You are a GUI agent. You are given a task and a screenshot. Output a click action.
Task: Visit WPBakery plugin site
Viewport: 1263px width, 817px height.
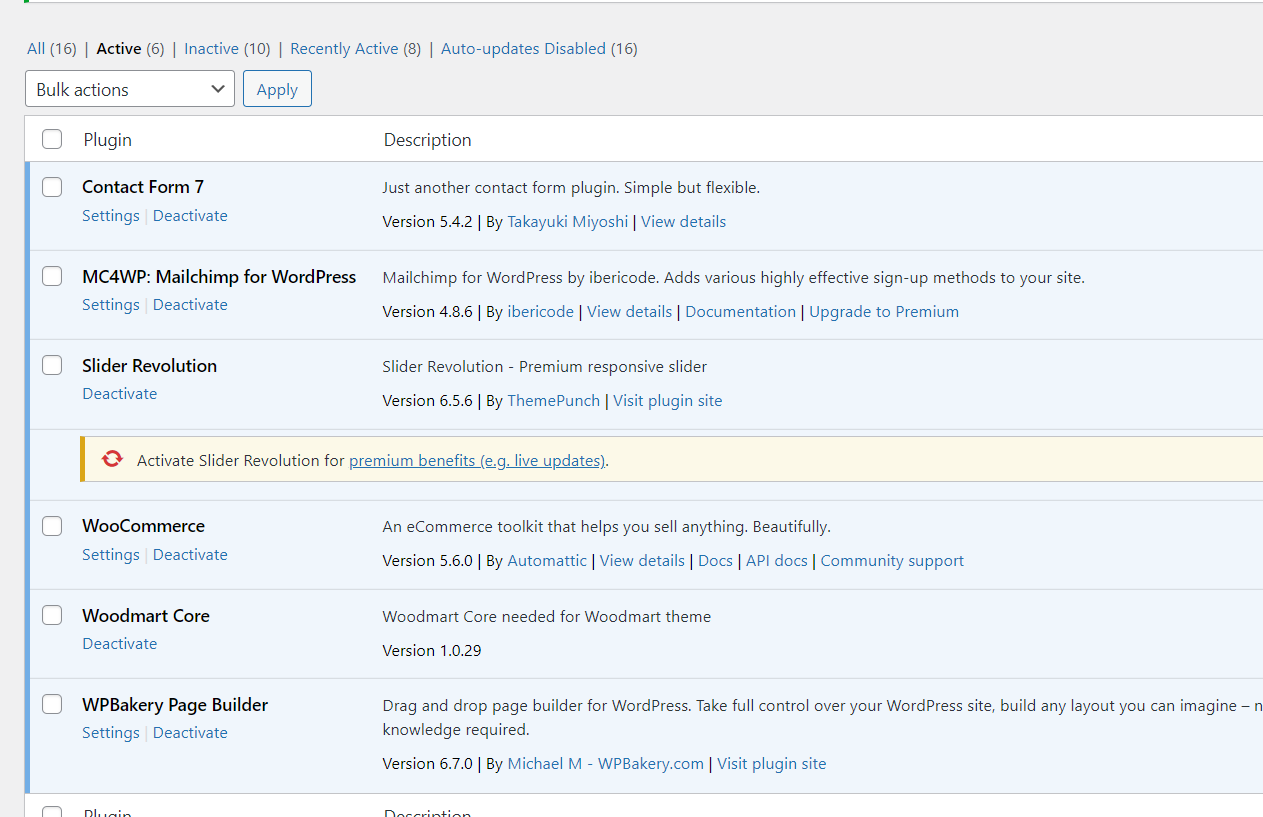click(772, 764)
